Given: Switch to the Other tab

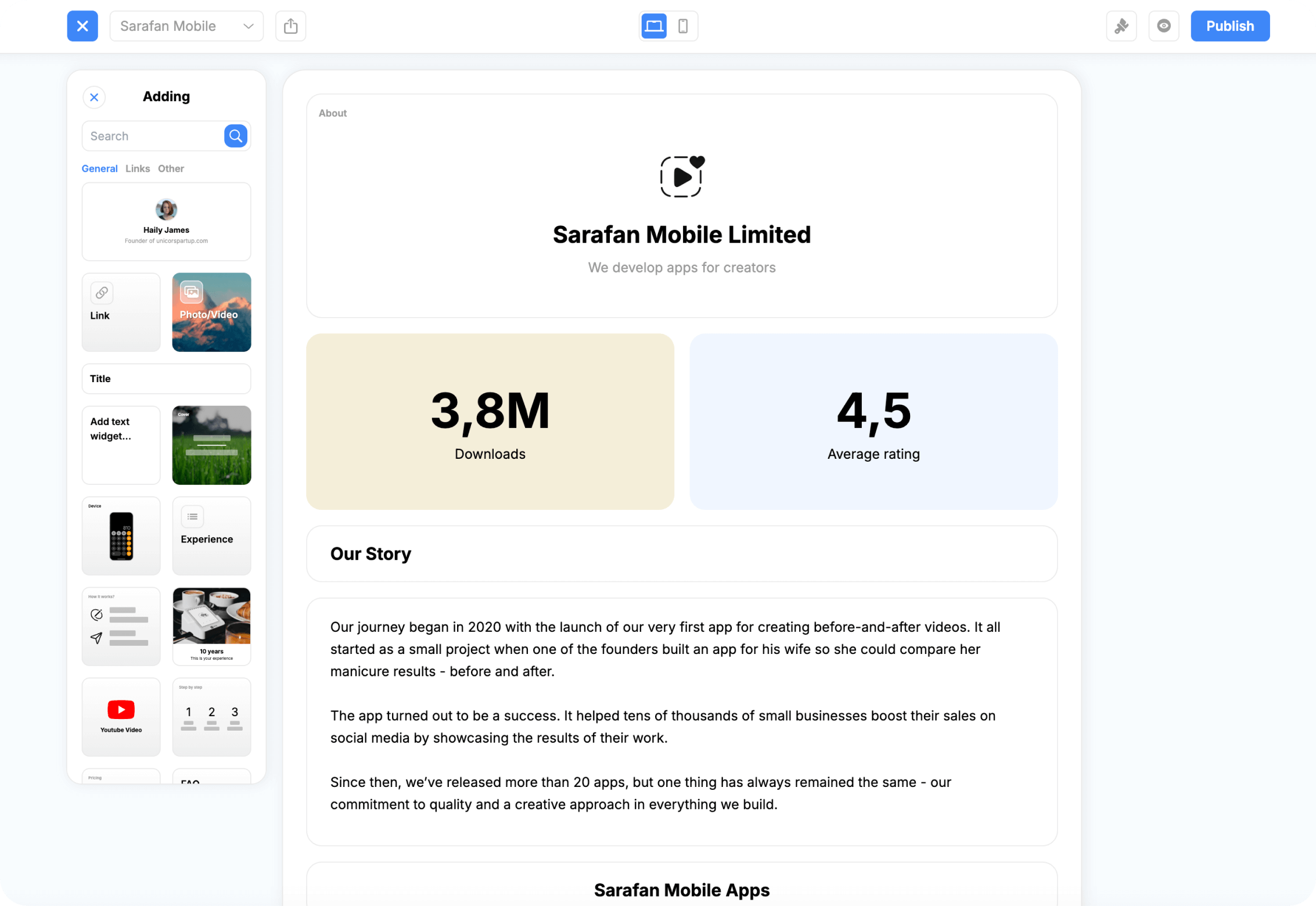Looking at the screenshot, I should (171, 168).
